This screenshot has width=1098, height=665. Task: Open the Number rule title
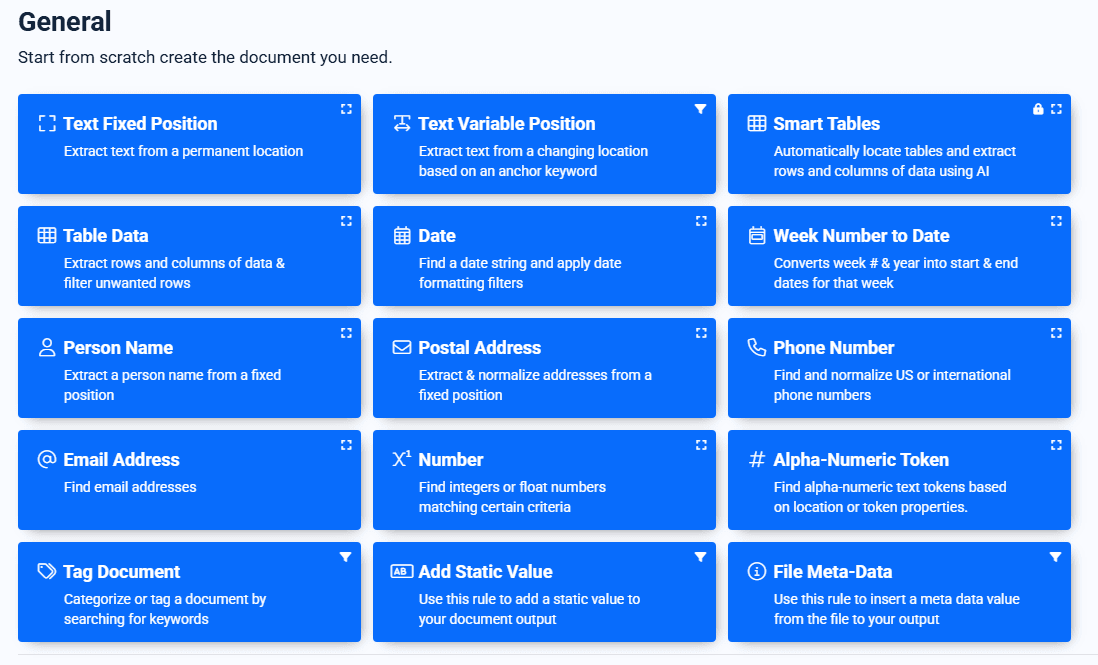pos(451,460)
